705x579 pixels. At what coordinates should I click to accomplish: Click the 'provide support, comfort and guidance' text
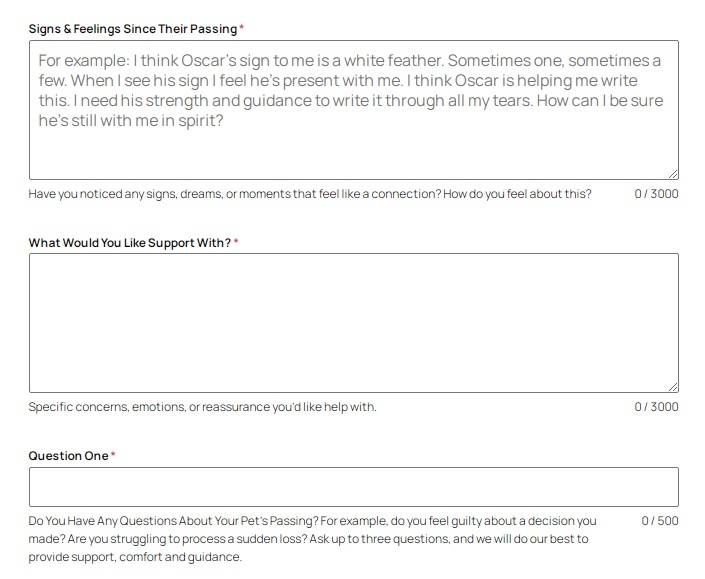[135, 557]
